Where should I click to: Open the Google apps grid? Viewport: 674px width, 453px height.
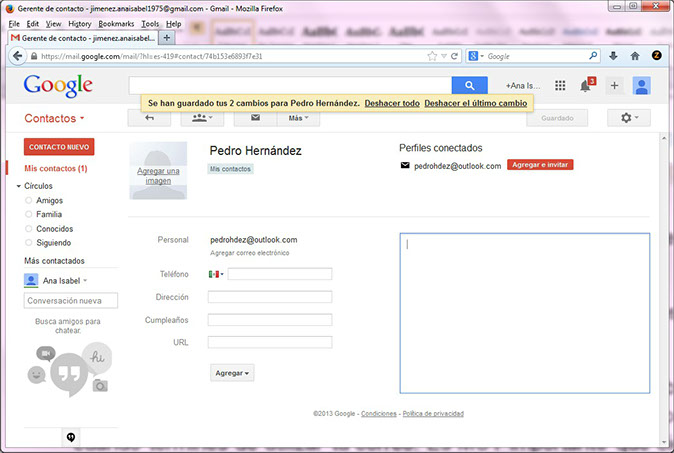click(x=560, y=86)
